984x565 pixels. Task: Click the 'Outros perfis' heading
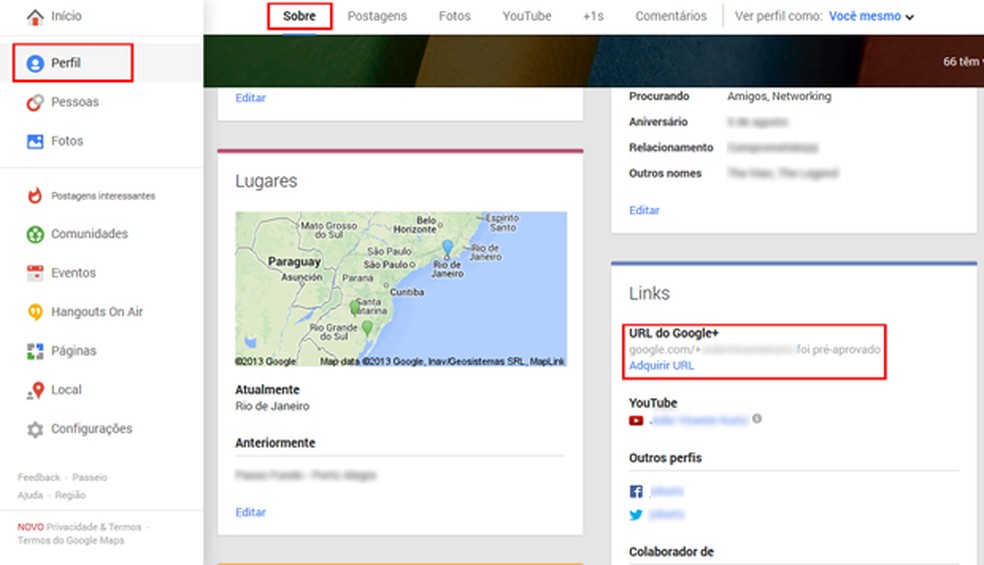point(665,458)
